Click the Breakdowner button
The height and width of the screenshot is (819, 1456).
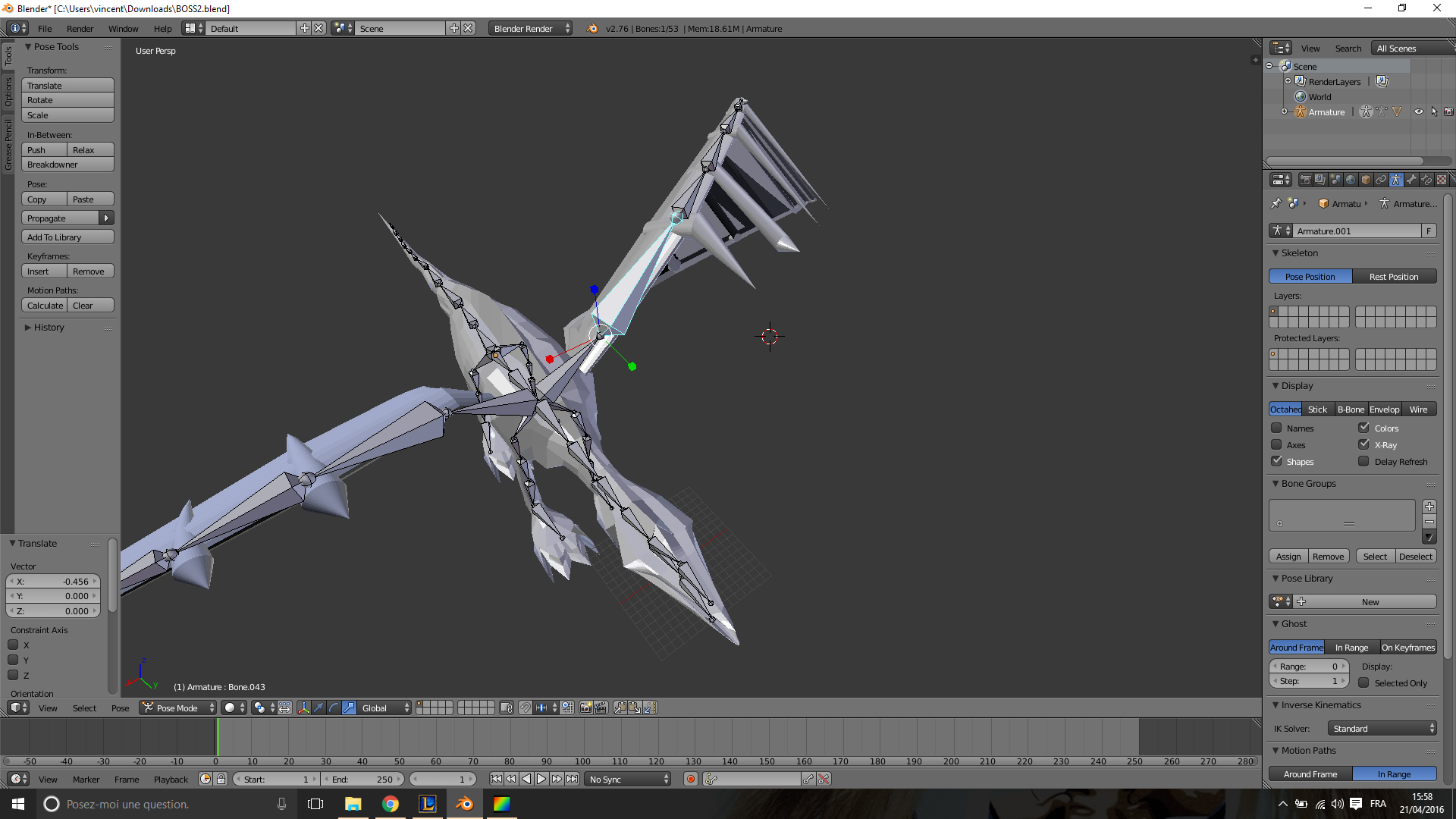[67, 165]
